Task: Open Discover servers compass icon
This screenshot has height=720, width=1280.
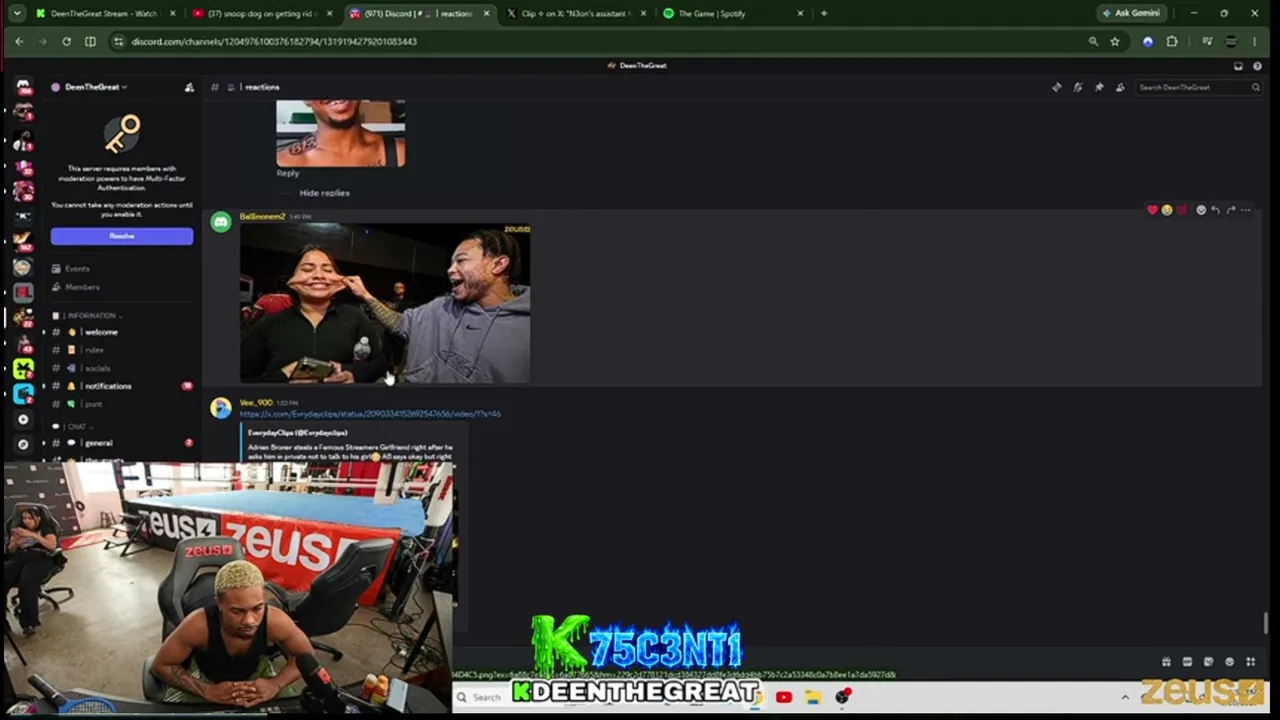Action: click(x=23, y=444)
